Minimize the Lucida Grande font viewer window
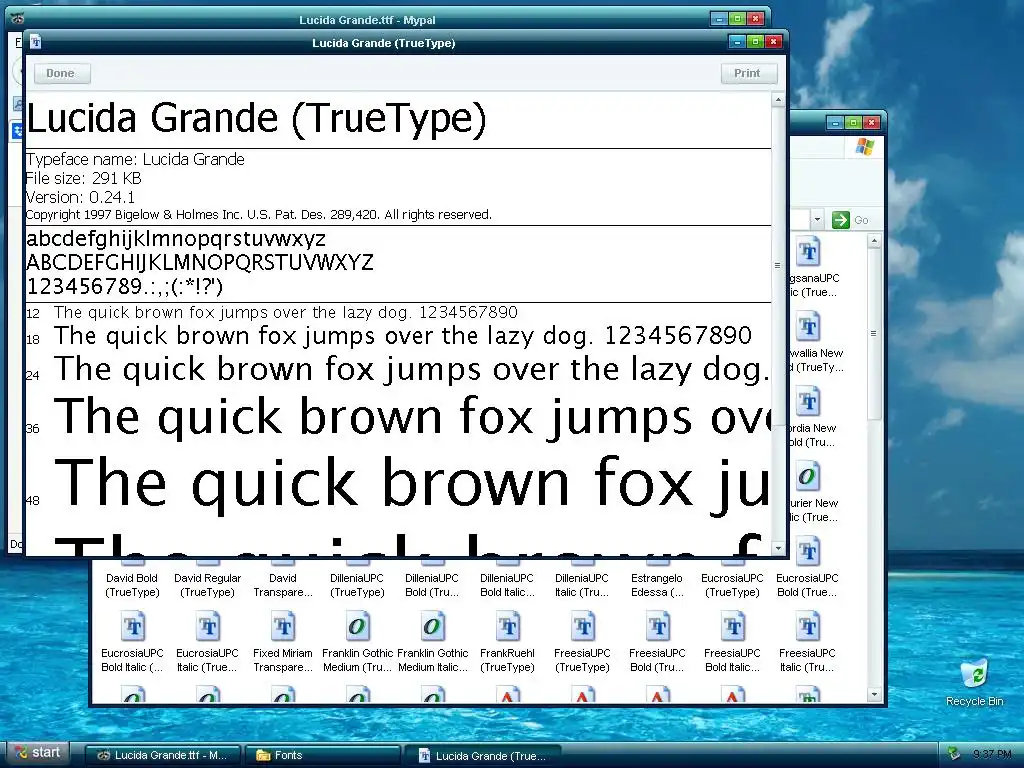 coord(737,42)
